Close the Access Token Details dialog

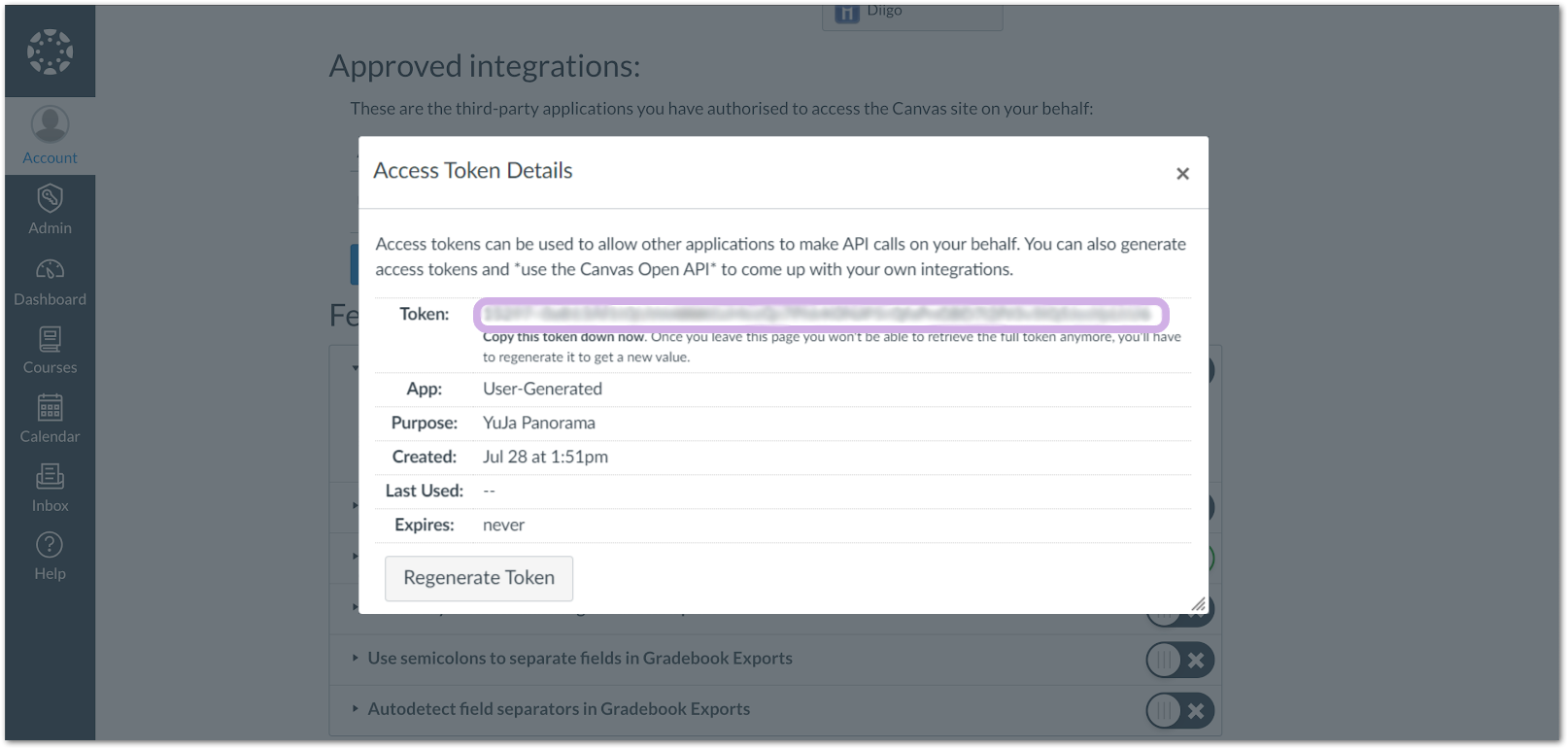[x=1182, y=174]
